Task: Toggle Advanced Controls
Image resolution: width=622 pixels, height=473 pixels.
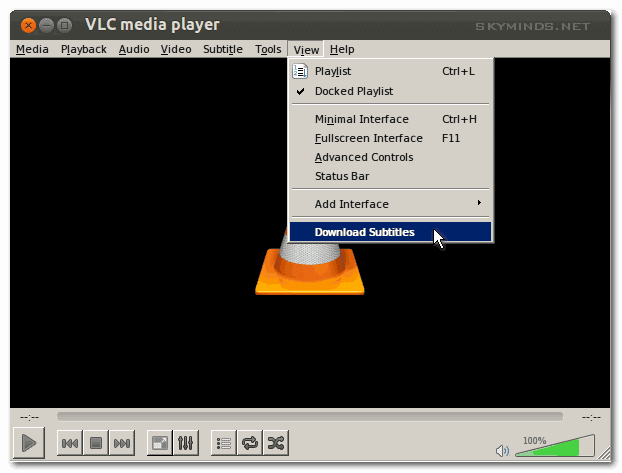Action: (390, 157)
